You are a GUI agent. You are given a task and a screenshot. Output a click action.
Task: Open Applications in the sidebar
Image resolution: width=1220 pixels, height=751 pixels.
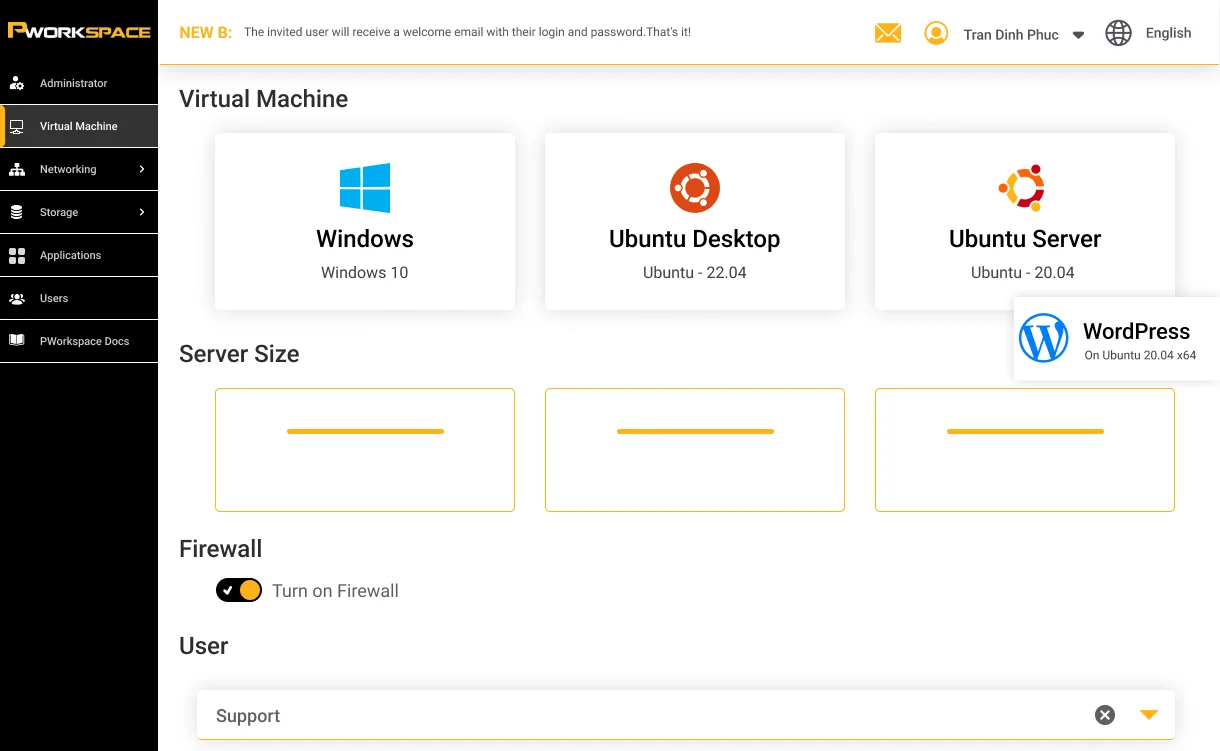(70, 255)
